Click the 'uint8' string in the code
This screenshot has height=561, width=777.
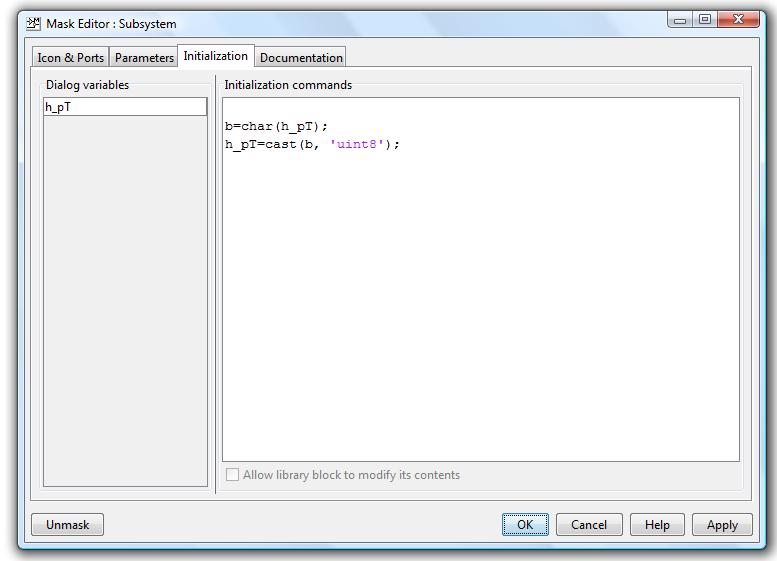[357, 144]
